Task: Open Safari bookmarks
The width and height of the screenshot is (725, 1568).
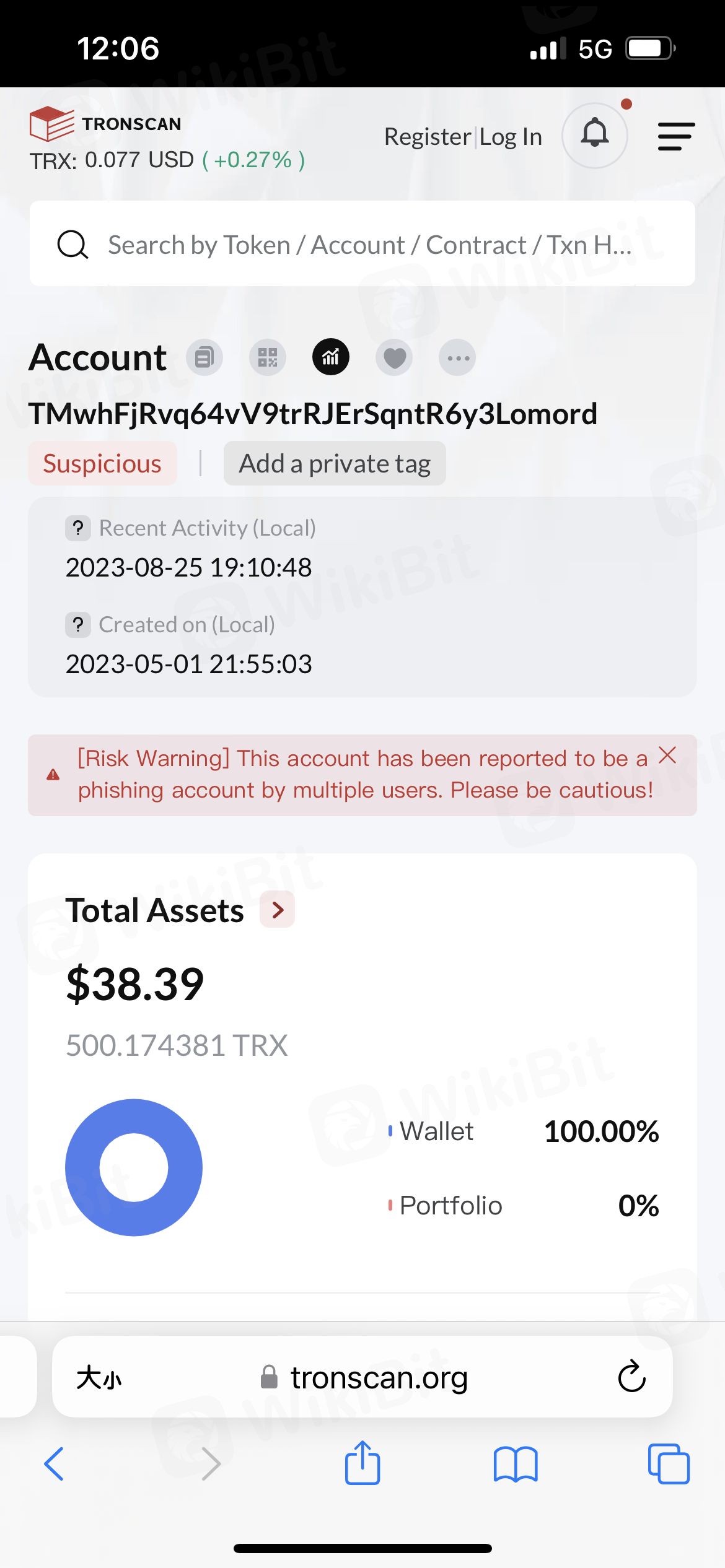Action: tap(516, 1463)
